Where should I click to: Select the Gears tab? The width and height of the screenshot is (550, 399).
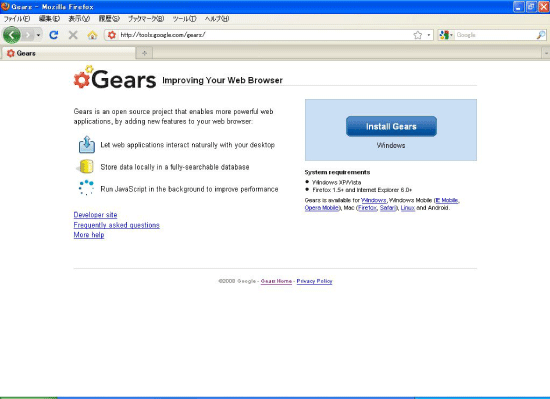[68, 53]
